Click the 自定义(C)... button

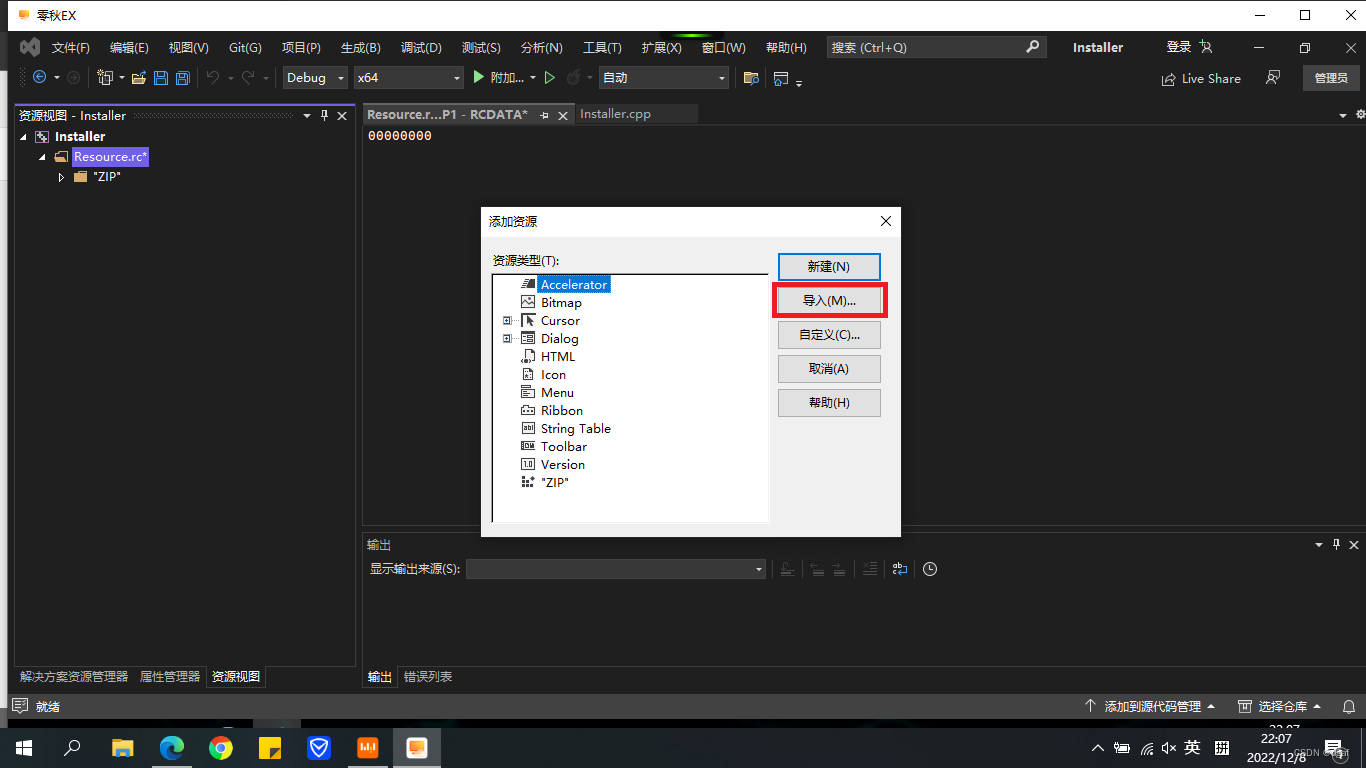click(829, 335)
